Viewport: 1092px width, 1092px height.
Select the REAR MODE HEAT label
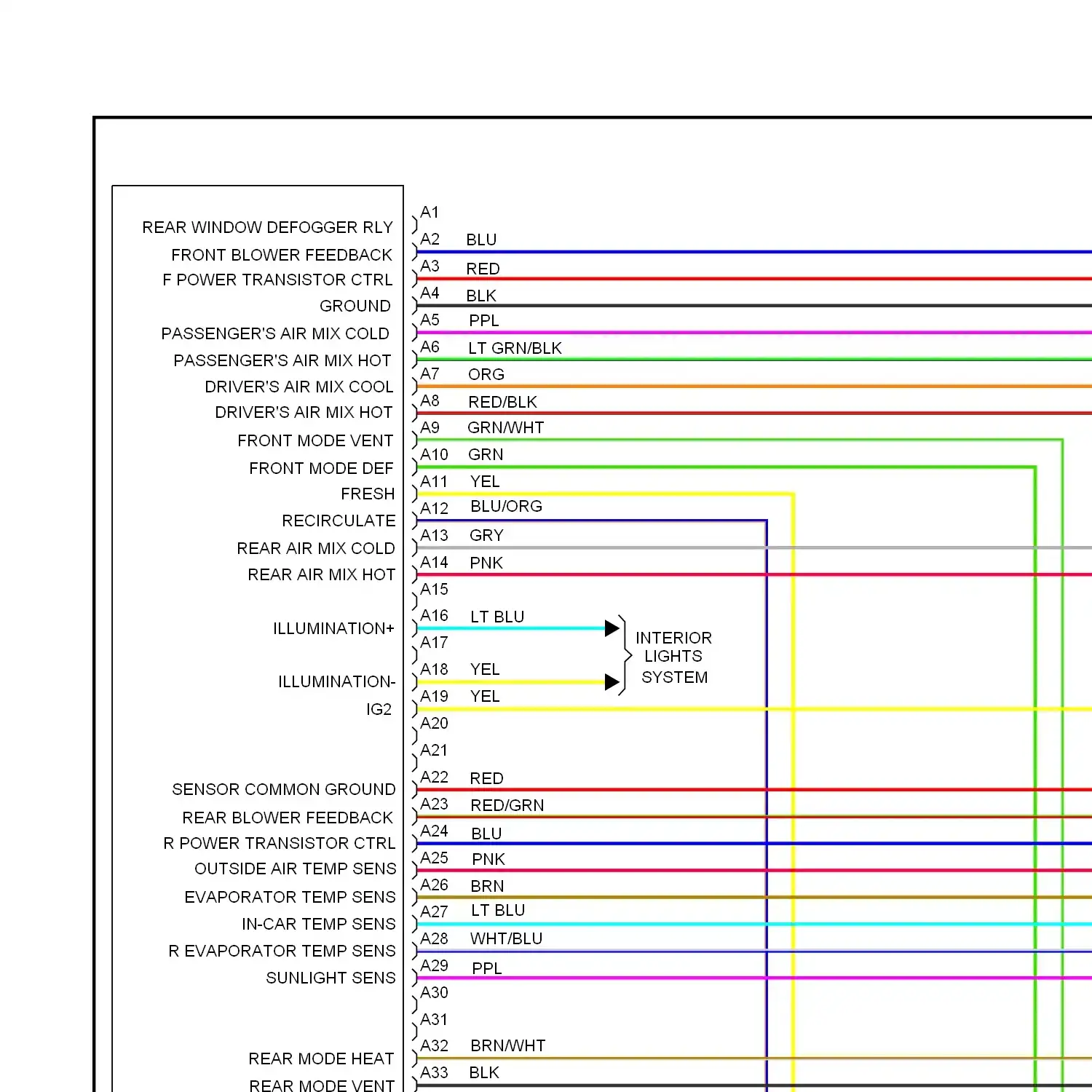[321, 1059]
